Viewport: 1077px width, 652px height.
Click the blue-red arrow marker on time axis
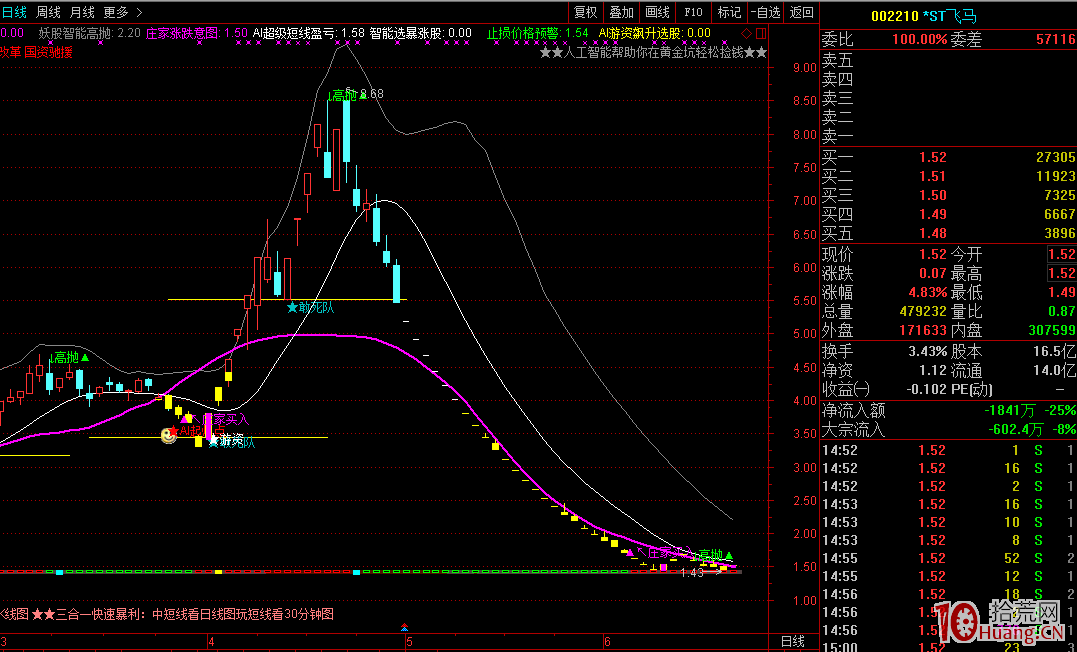(405, 627)
